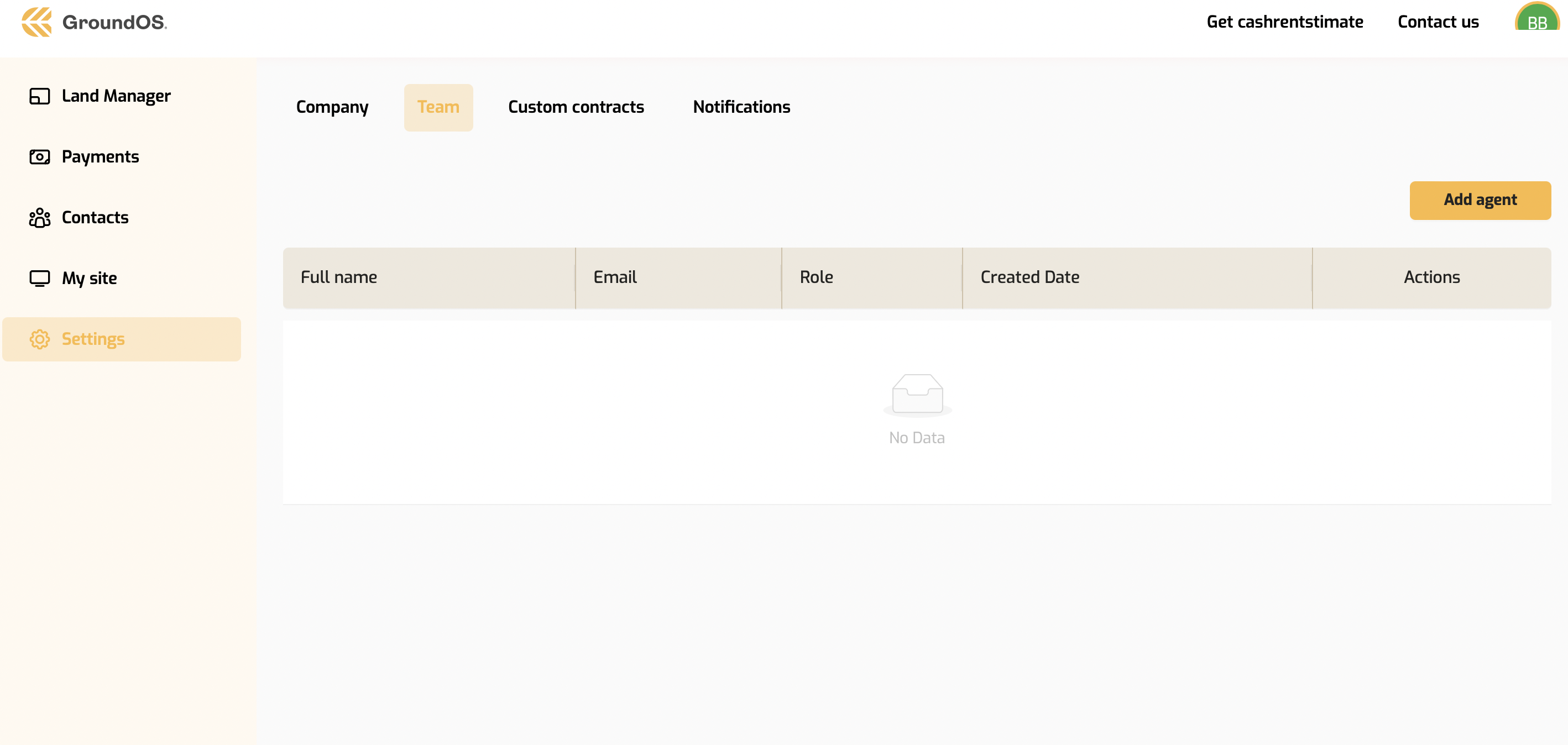Click the Email column header
The width and height of the screenshot is (1568, 745).
pos(615,277)
